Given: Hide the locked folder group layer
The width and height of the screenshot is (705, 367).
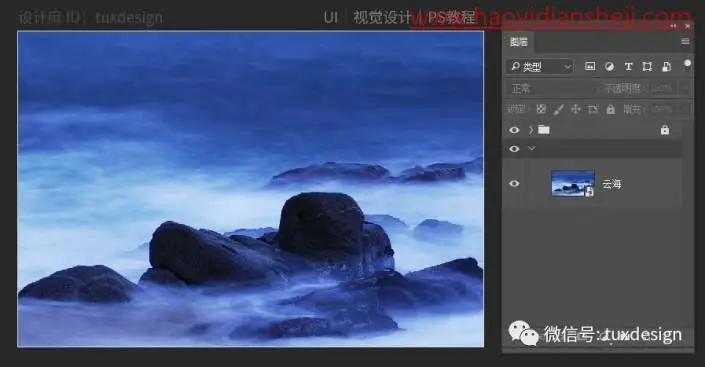Looking at the screenshot, I should click(514, 130).
